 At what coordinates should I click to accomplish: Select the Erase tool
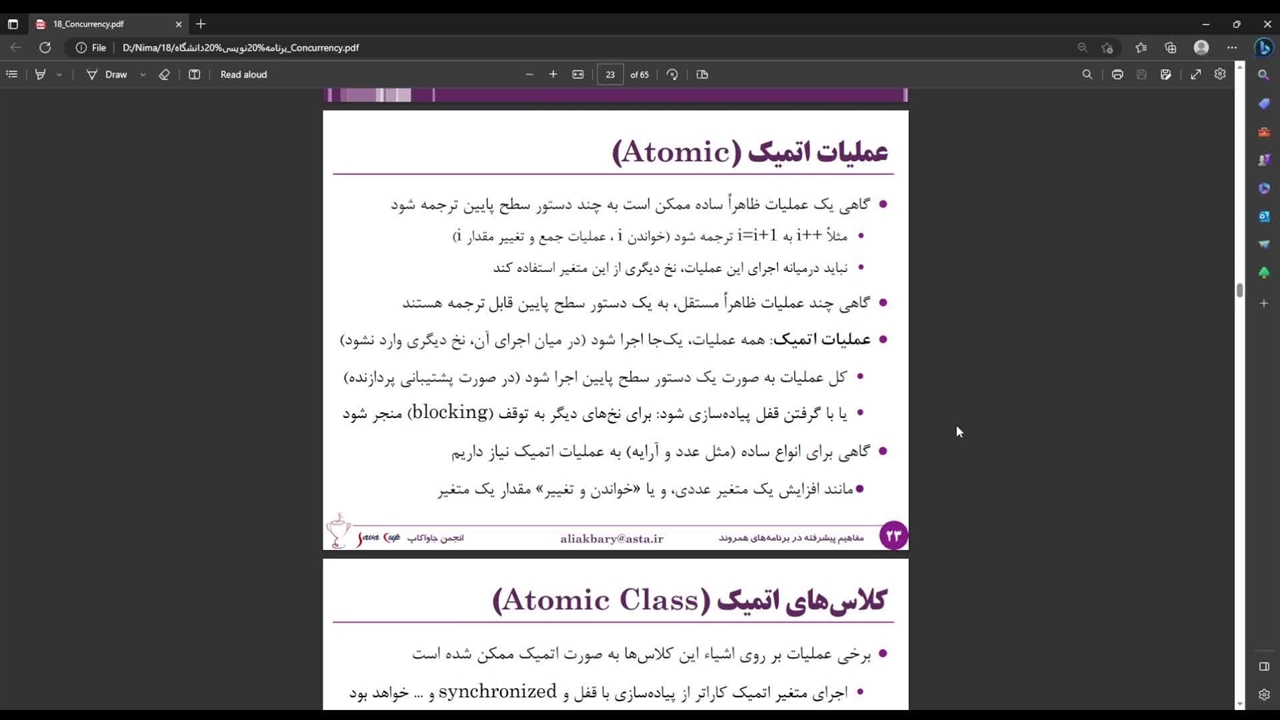click(x=164, y=74)
